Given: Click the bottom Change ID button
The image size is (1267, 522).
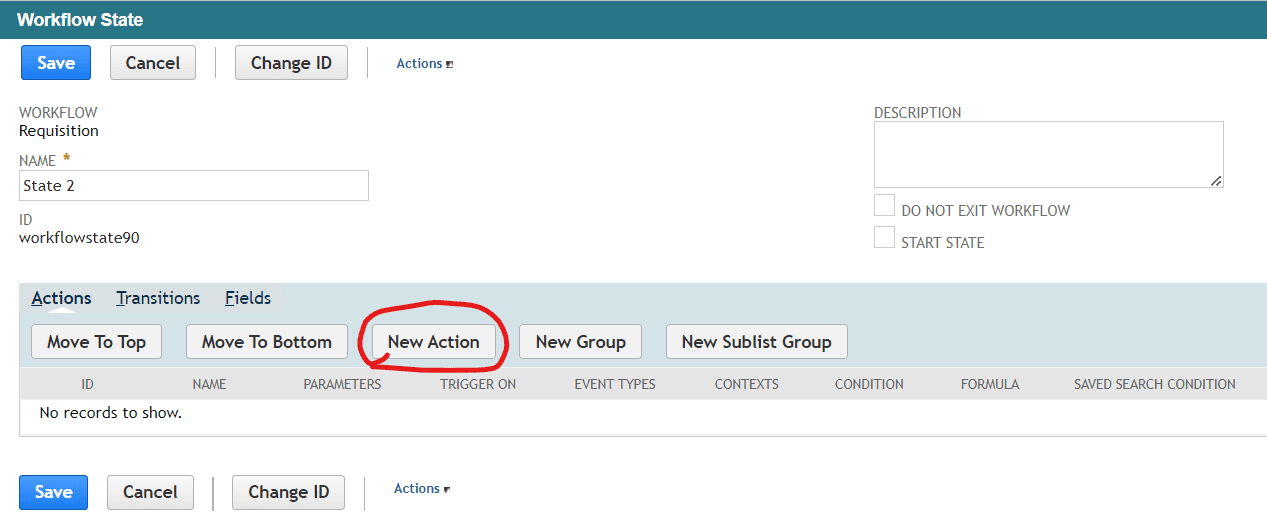Looking at the screenshot, I should tap(289, 492).
